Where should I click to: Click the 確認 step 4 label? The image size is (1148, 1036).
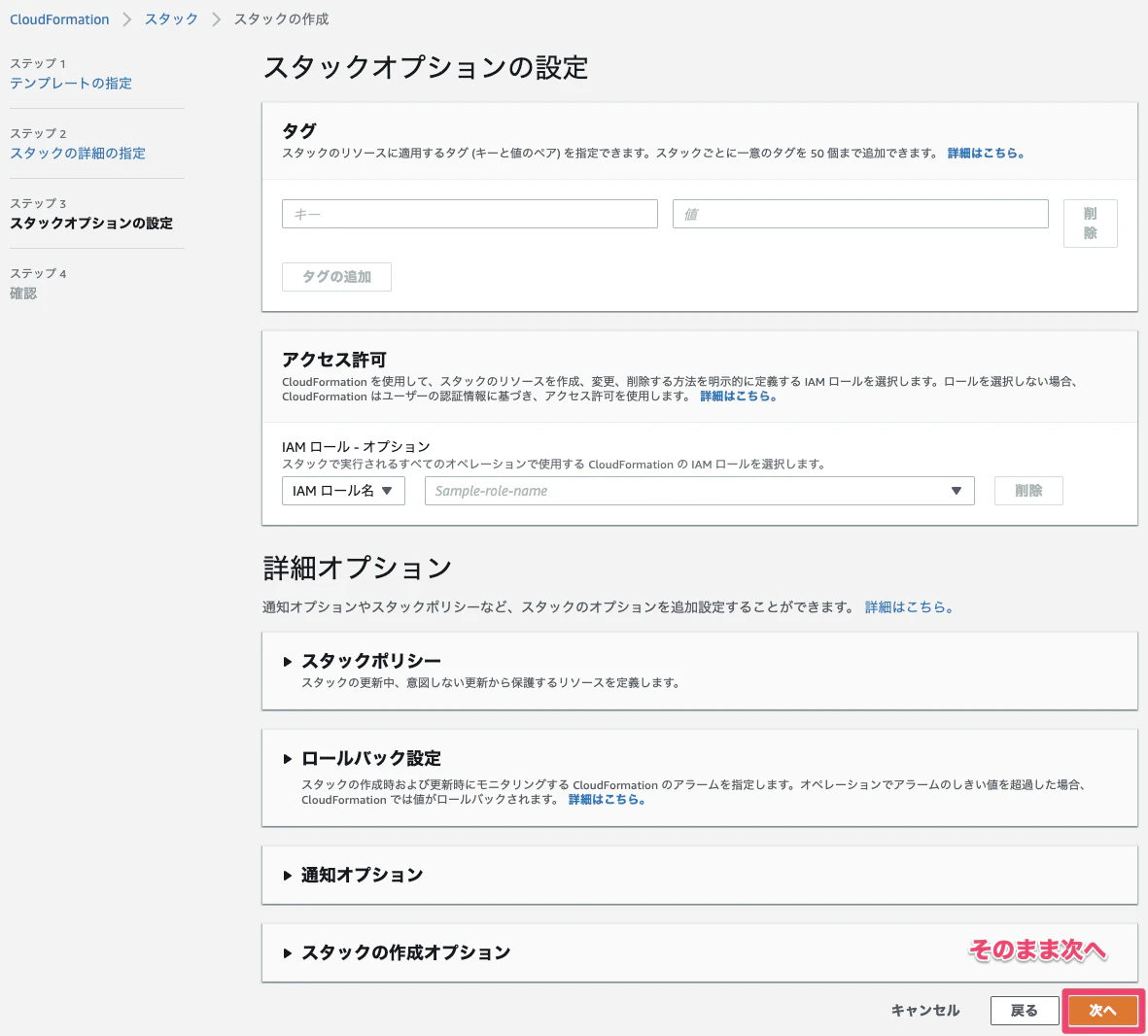point(23,294)
